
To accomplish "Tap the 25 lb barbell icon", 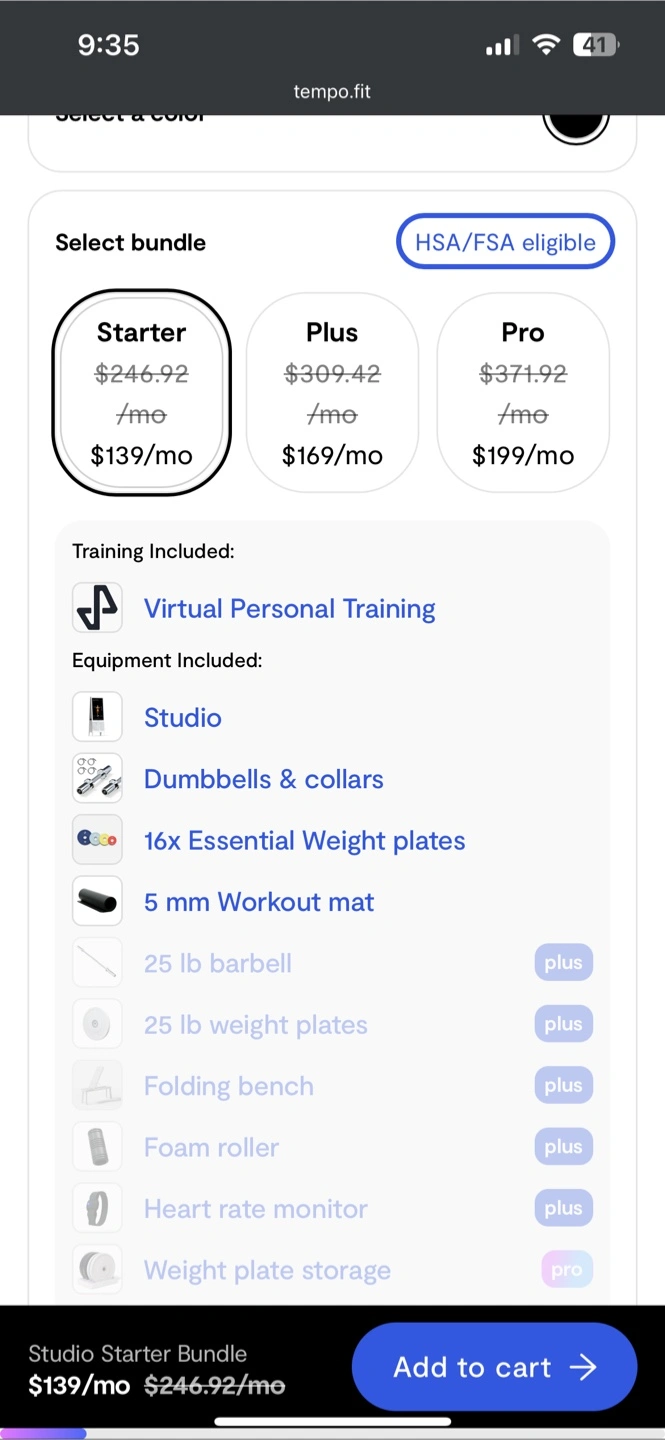I will 97,963.
